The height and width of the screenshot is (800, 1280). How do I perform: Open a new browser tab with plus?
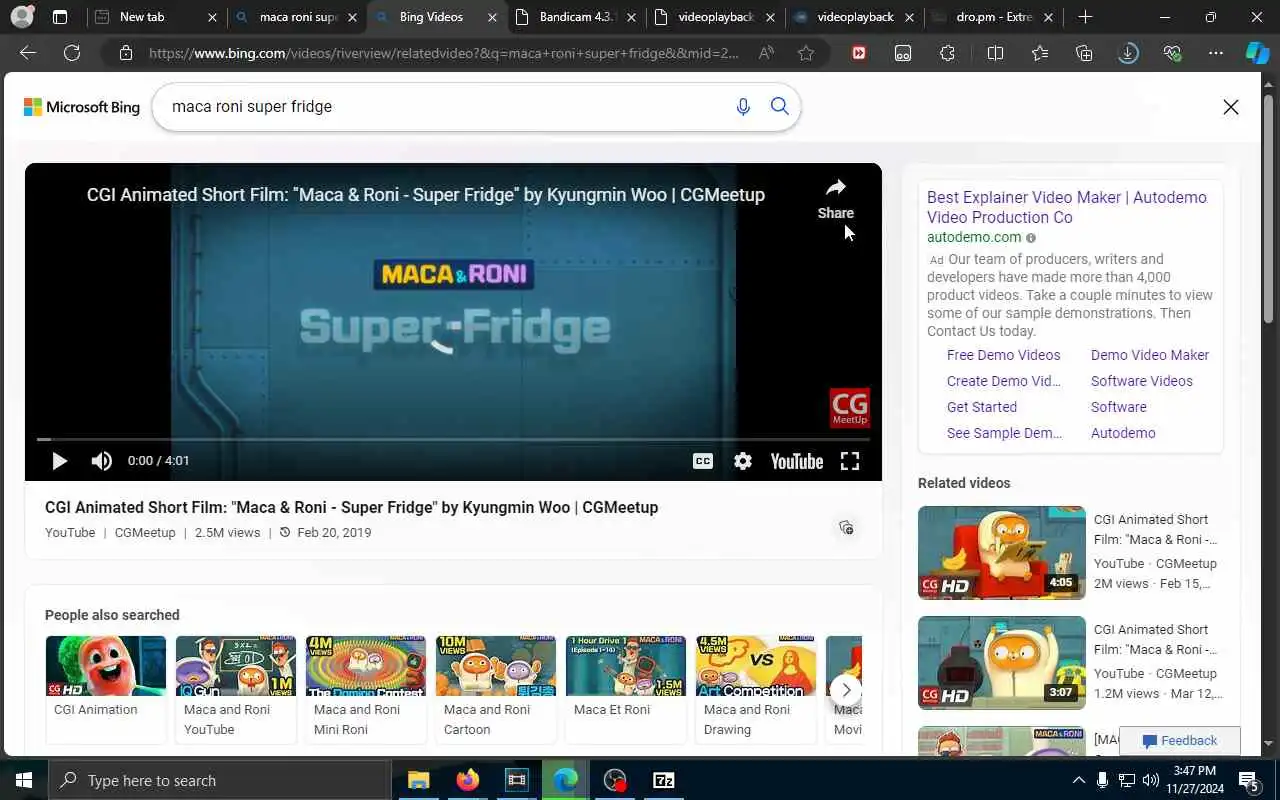click(1086, 17)
